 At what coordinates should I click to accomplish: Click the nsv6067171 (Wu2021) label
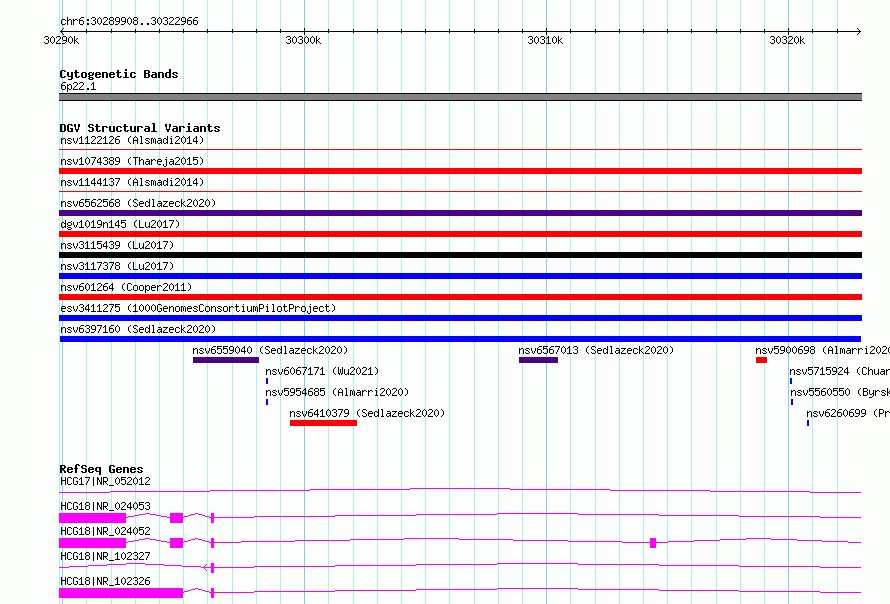322,371
